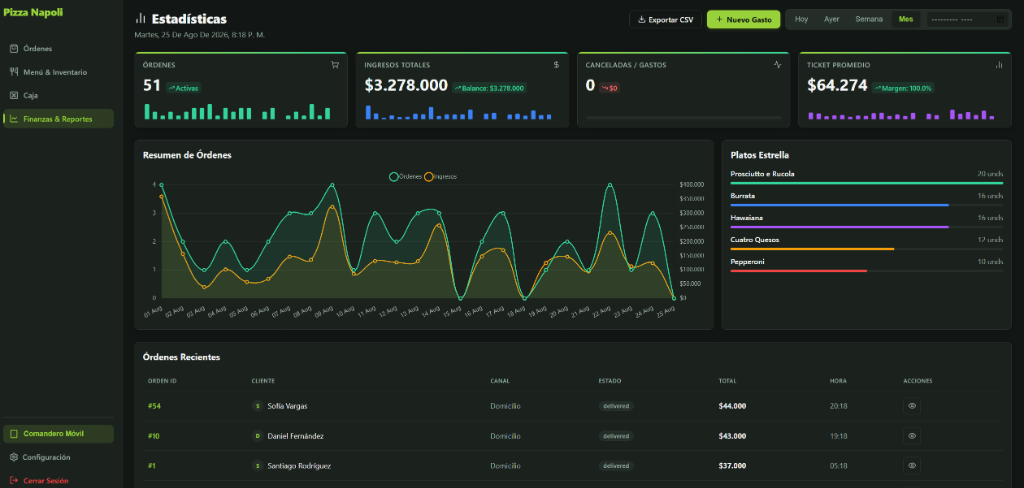Click the Activas badge

click(184, 88)
